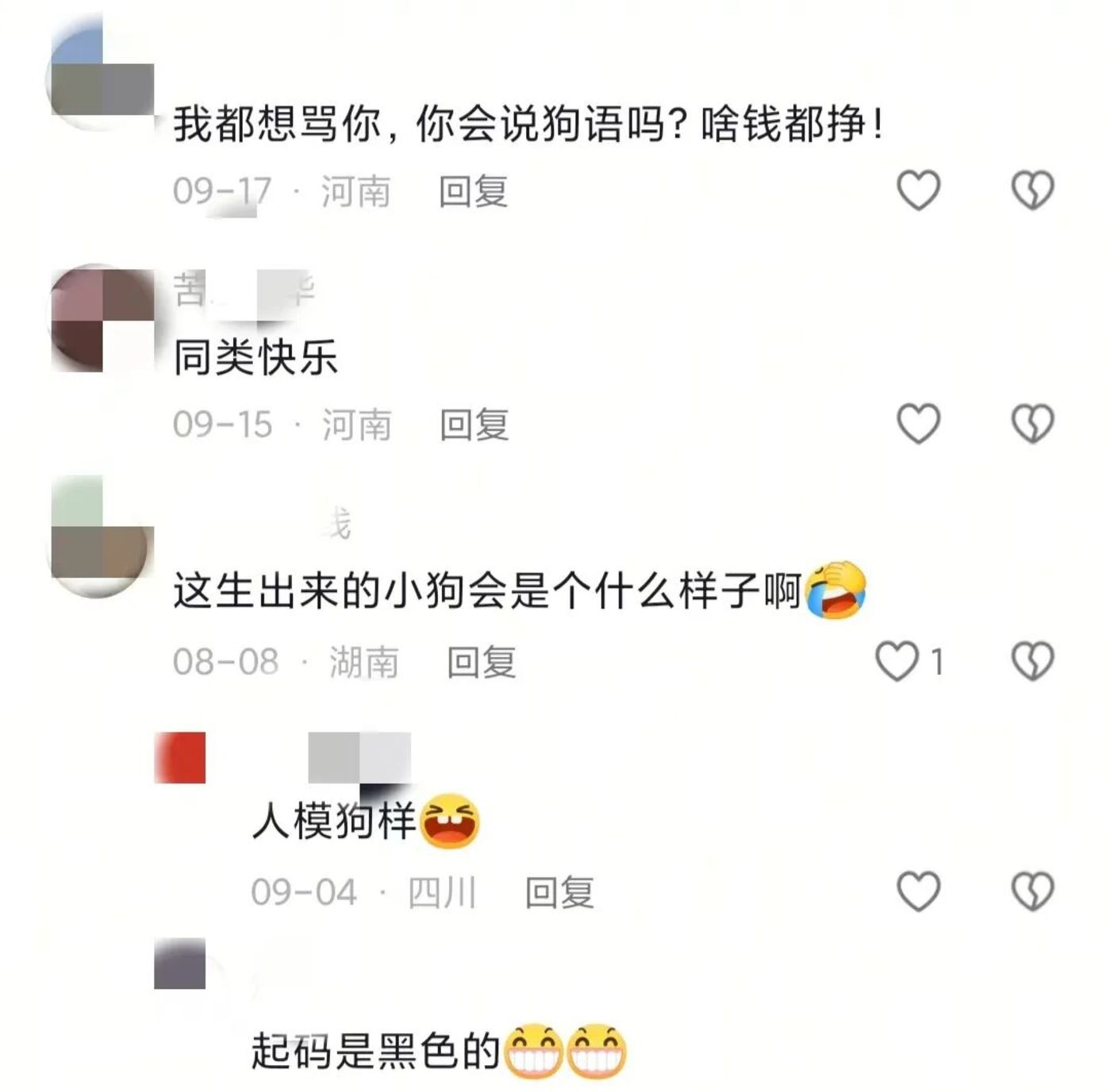1110x1092 pixels.
Task: Reply to the 09-15 同类快乐 comment
Action: 474,425
